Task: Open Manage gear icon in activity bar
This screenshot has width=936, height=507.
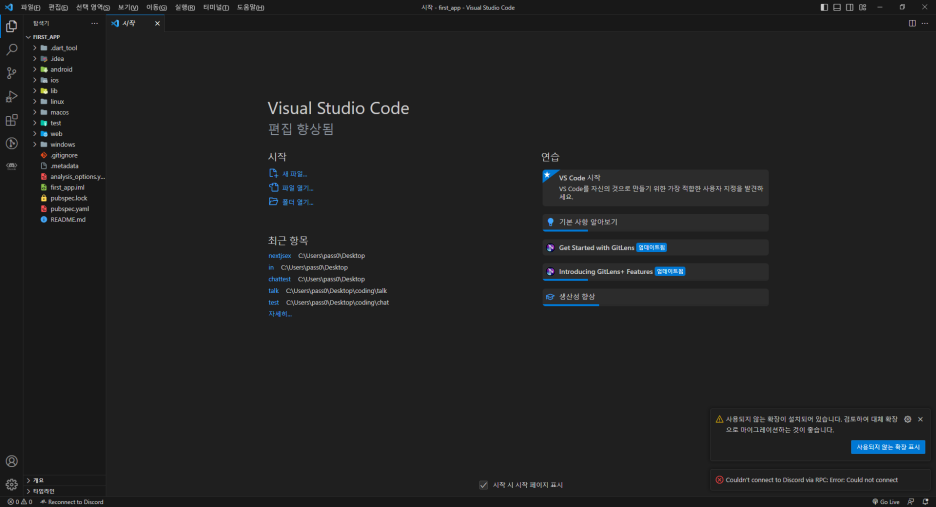Action: click(x=11, y=484)
